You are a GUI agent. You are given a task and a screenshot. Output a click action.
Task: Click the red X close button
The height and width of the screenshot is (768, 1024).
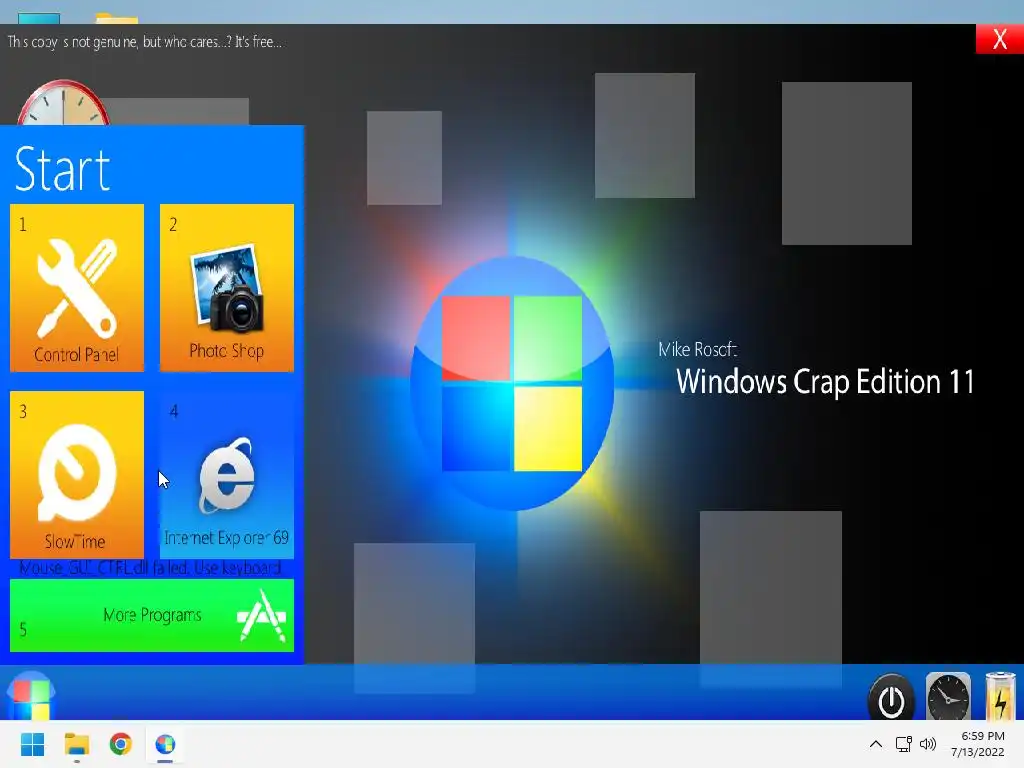tap(999, 39)
